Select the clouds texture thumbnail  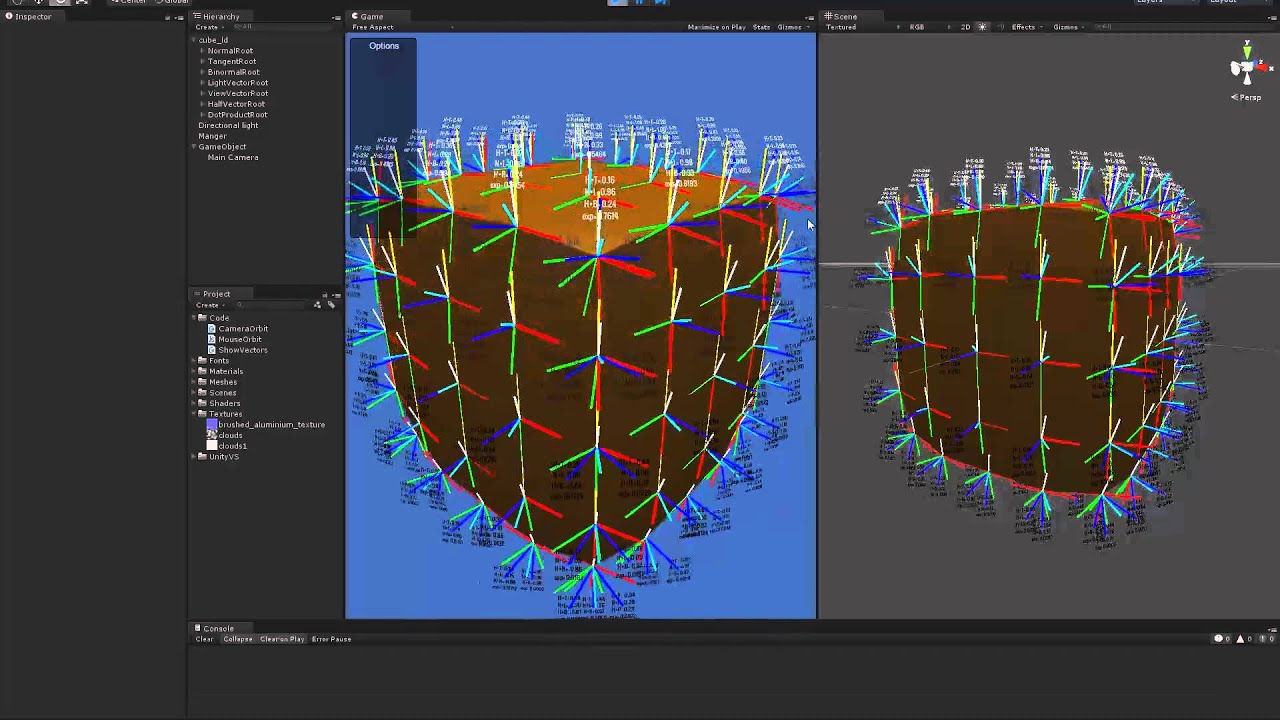pyautogui.click(x=212, y=435)
